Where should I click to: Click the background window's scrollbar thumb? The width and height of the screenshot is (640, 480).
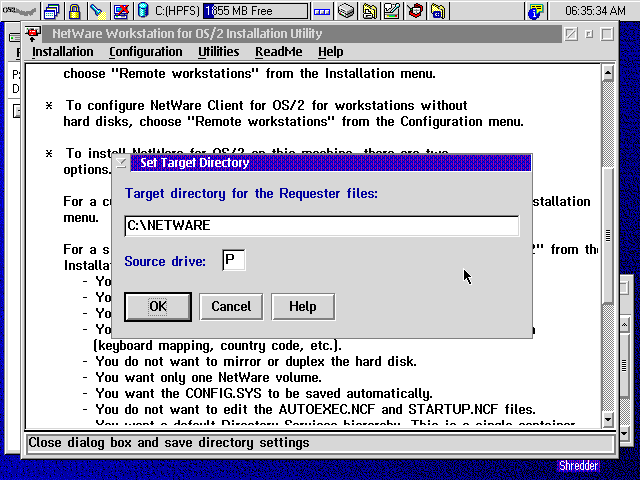(624, 365)
